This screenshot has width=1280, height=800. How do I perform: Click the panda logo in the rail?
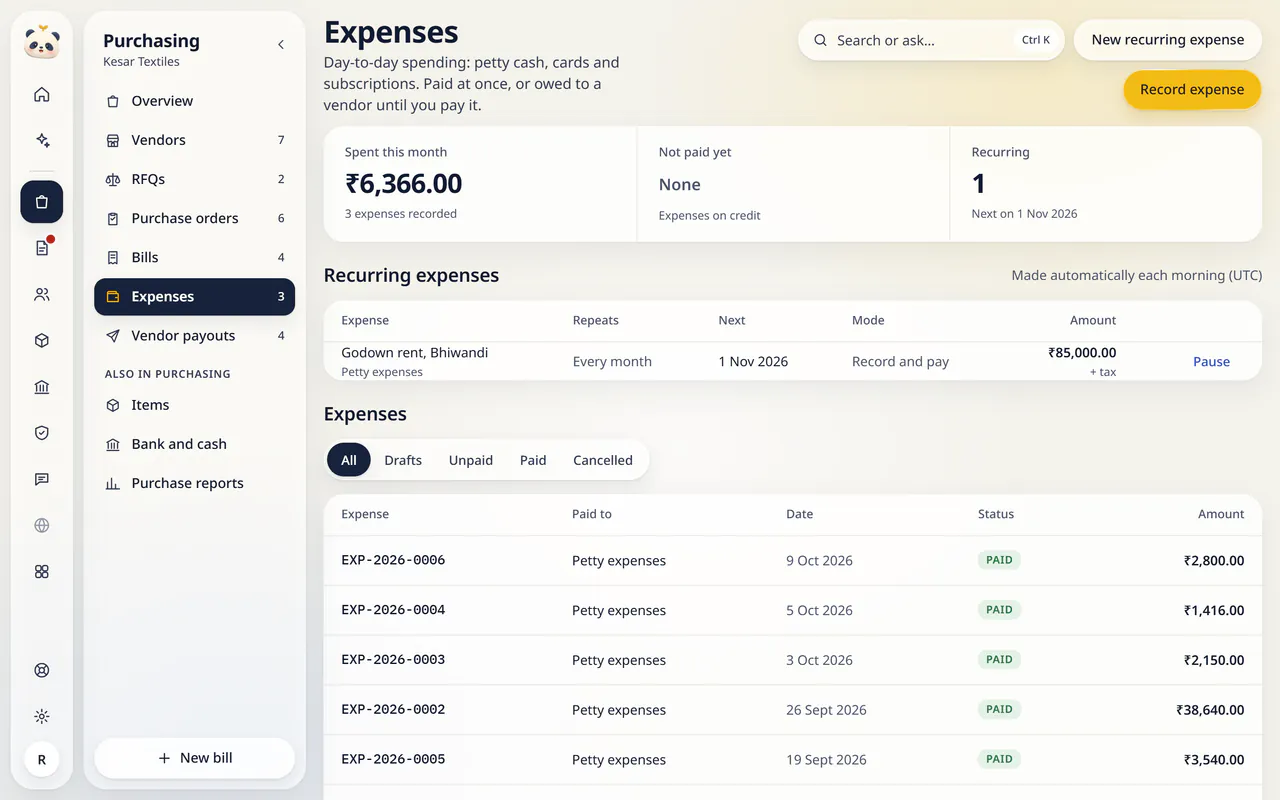pyautogui.click(x=42, y=43)
